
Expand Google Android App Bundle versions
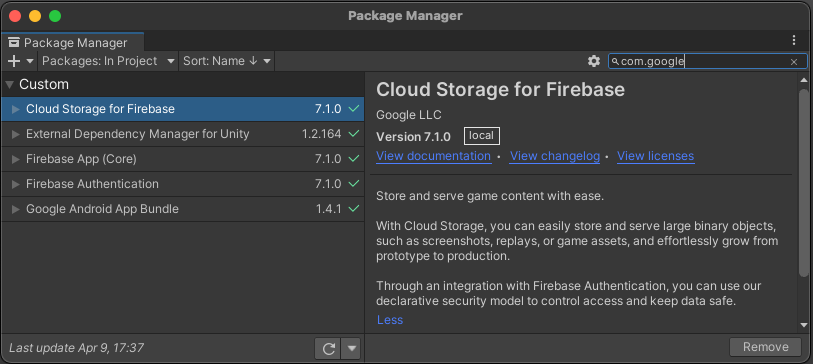pos(16,209)
